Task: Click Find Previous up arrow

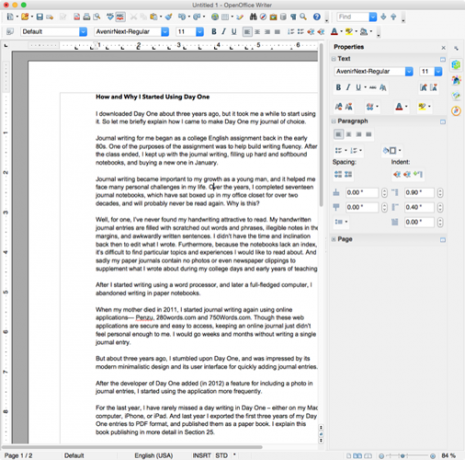Action: [x=393, y=17]
